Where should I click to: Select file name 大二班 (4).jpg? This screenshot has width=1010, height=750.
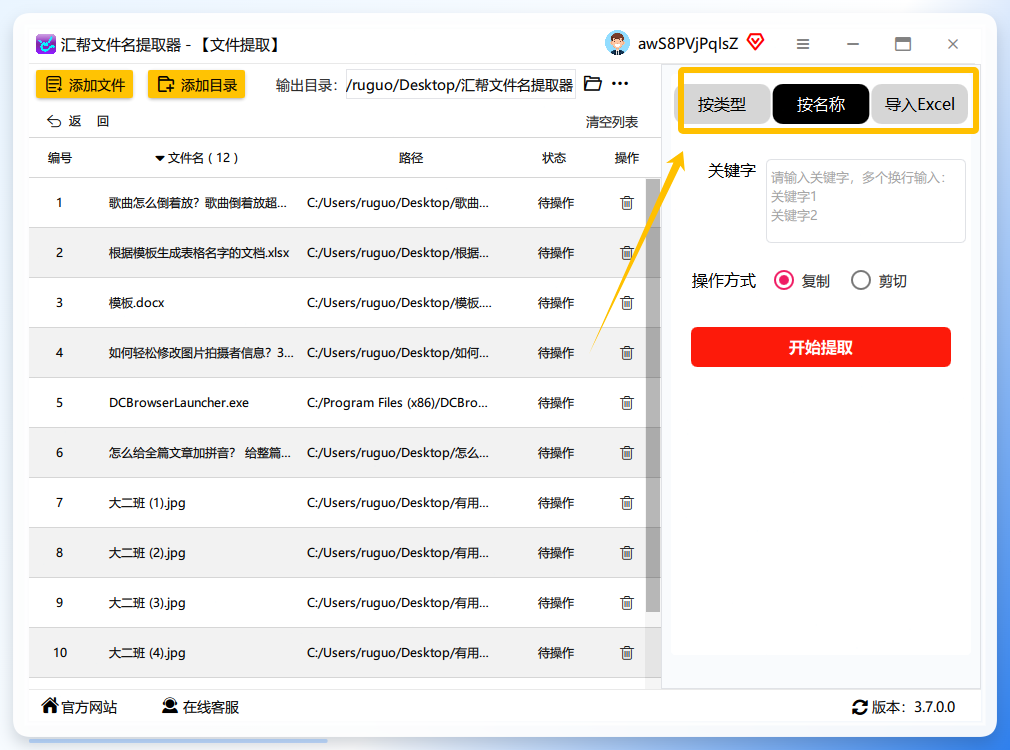coord(147,653)
